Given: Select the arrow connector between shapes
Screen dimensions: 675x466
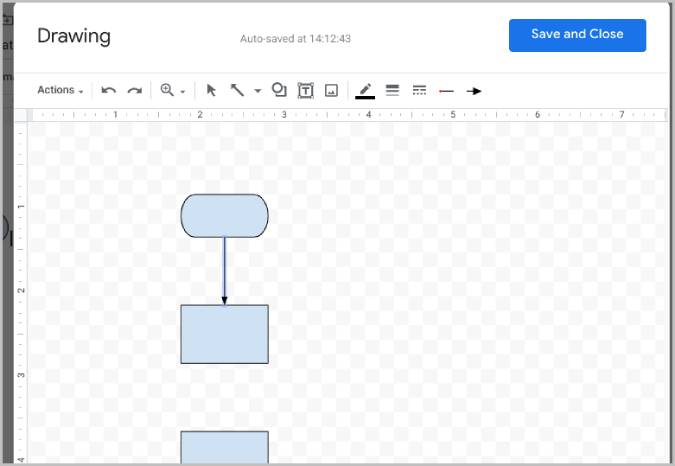Looking at the screenshot, I should 224,270.
